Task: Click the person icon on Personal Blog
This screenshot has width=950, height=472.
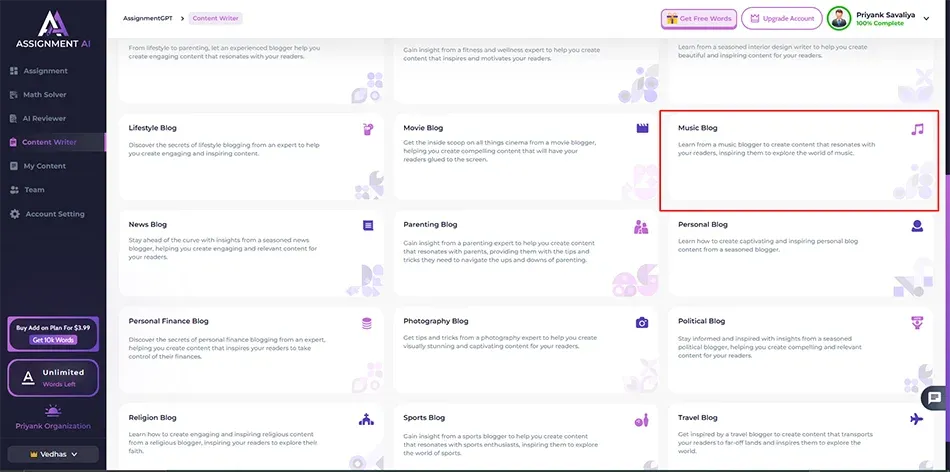Action: 917,226
